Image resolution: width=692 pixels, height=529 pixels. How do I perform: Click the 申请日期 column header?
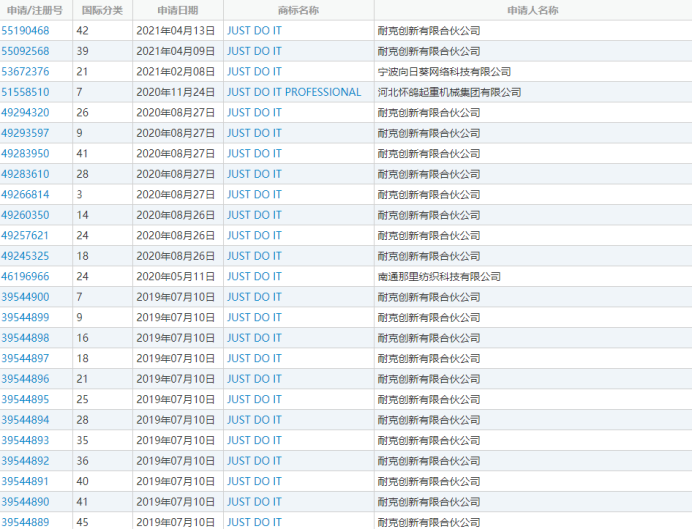pos(178,10)
